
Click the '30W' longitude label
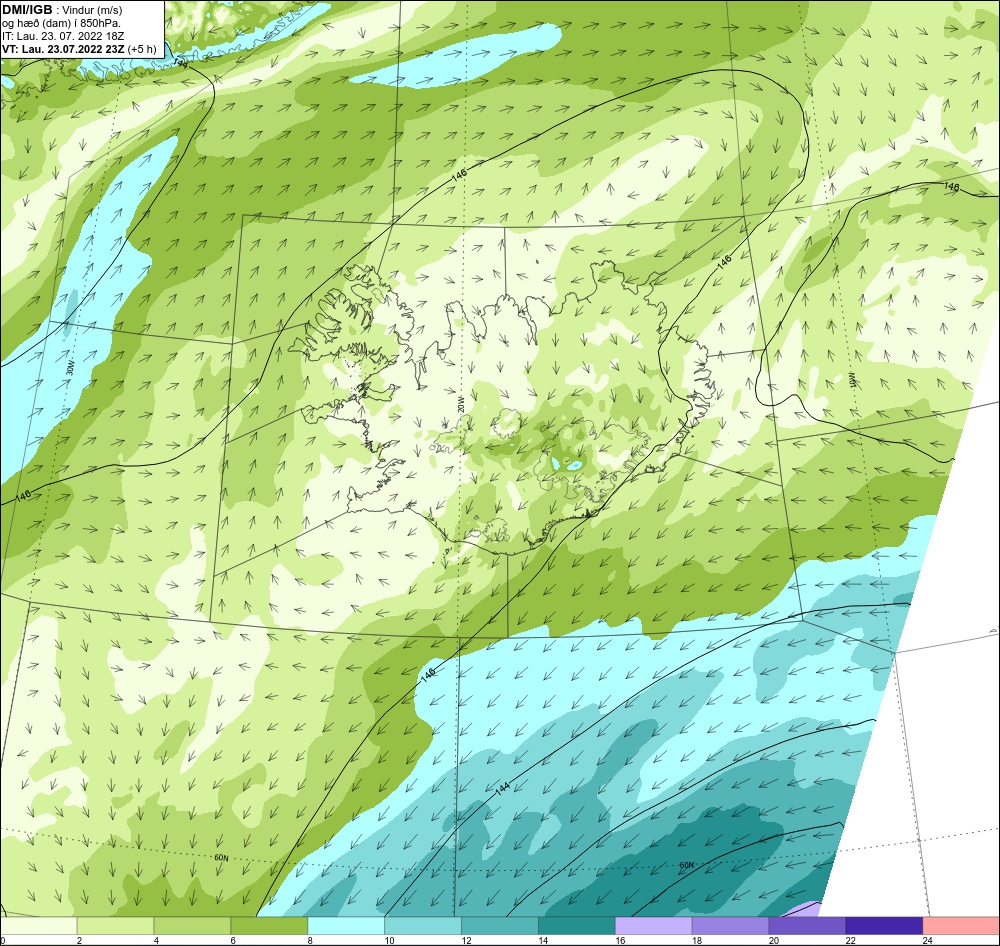pyautogui.click(x=69, y=368)
